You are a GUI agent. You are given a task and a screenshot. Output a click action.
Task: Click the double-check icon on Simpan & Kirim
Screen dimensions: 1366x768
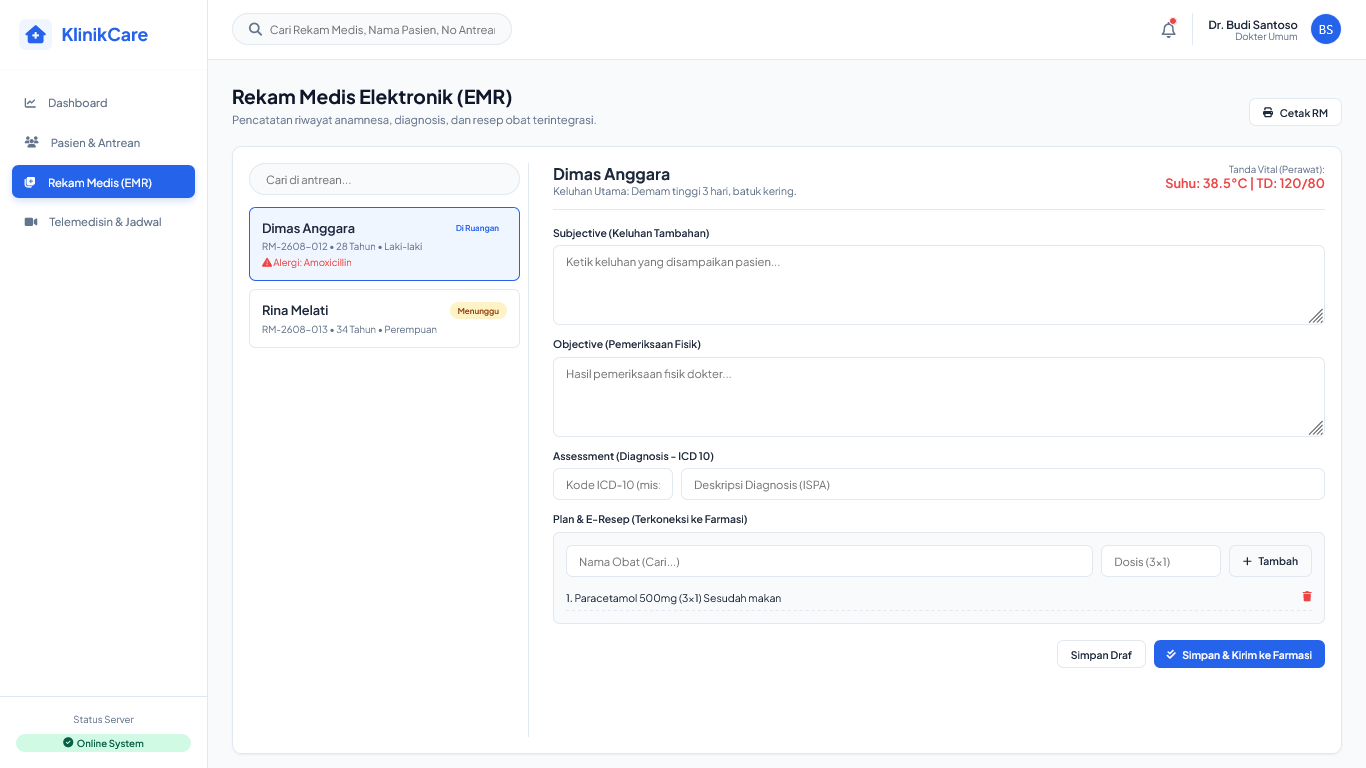tap(1171, 654)
